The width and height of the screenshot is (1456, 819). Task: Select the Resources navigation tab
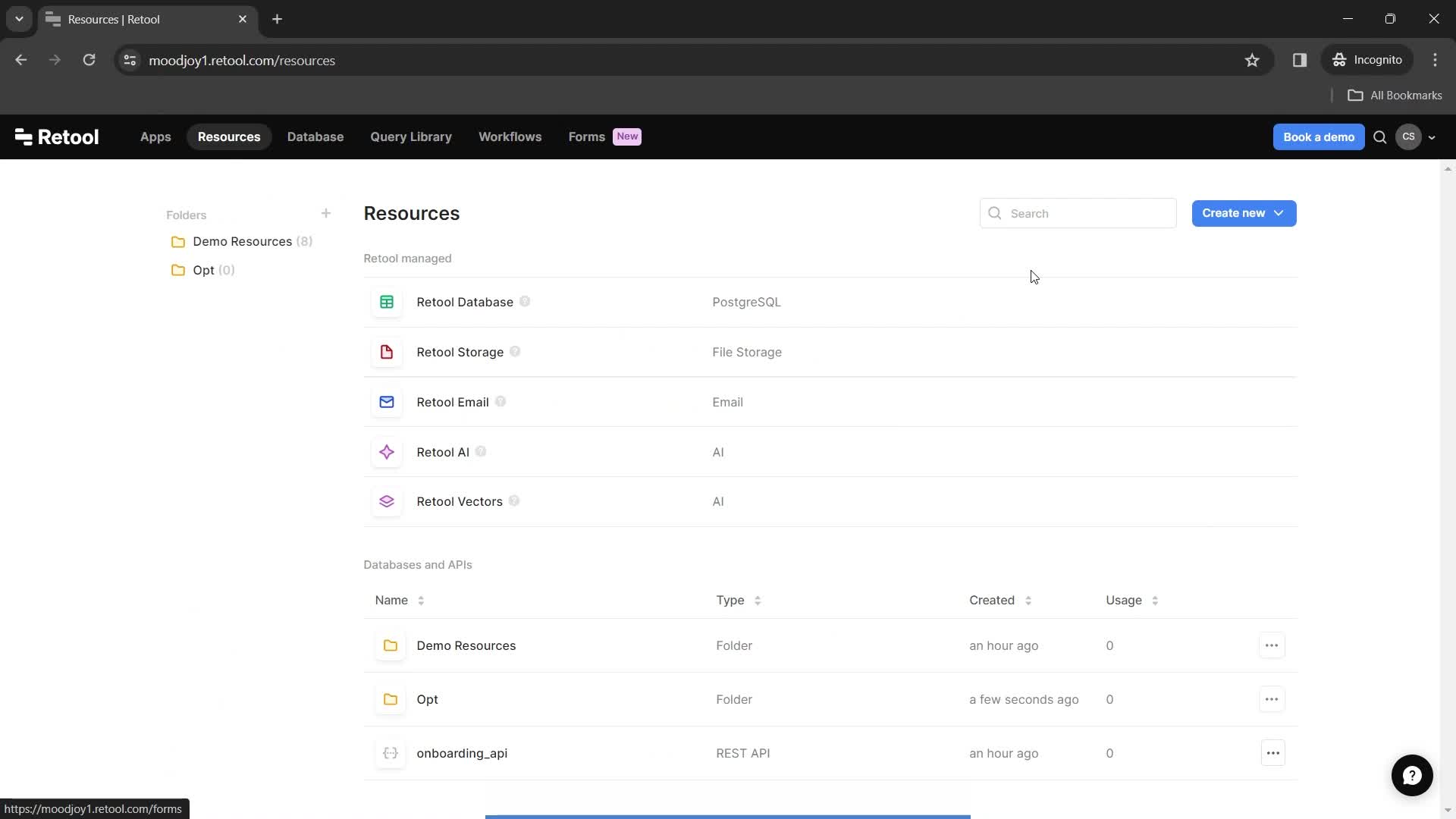click(x=229, y=136)
